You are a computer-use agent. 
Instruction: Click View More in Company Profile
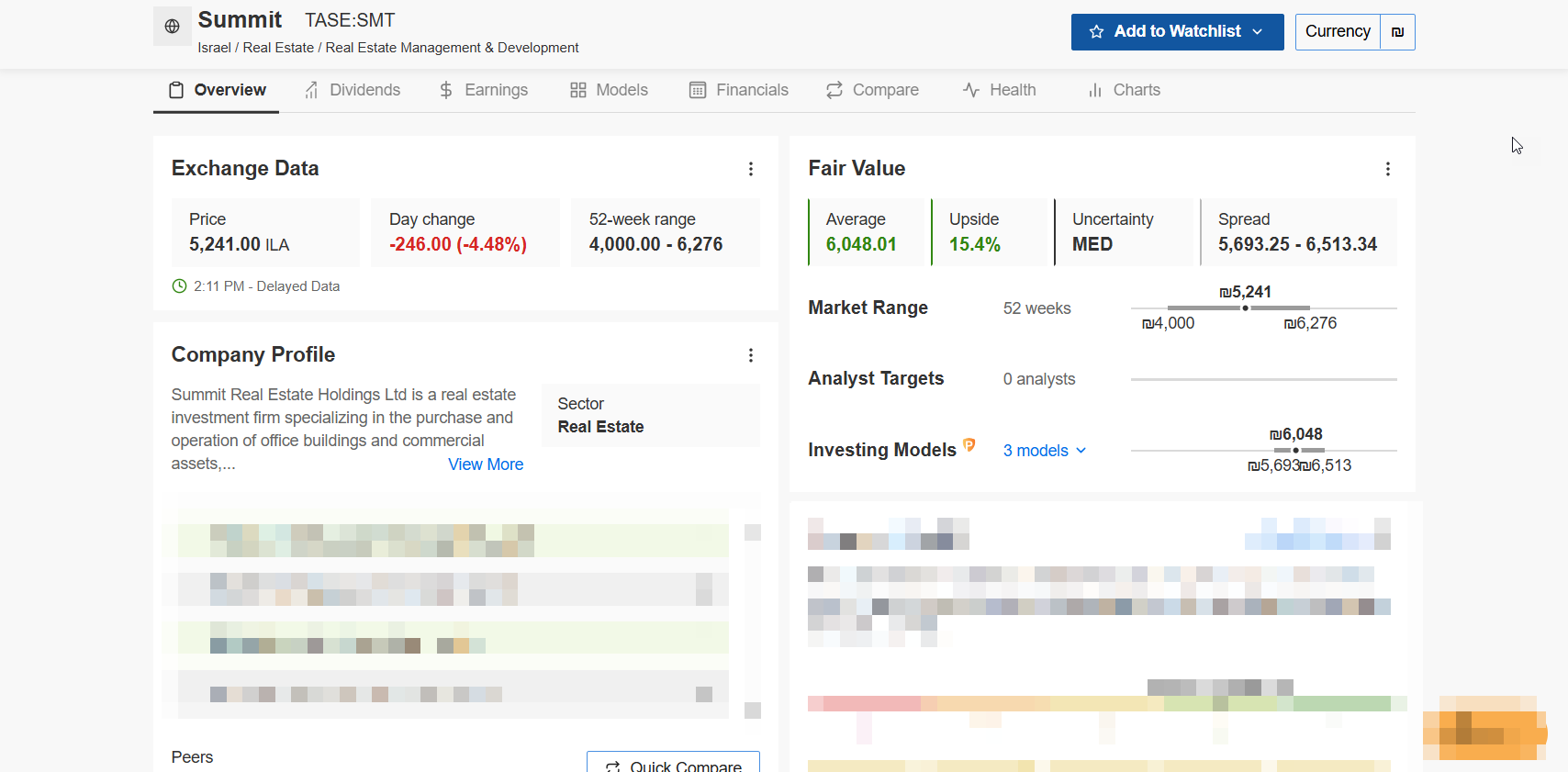(486, 464)
